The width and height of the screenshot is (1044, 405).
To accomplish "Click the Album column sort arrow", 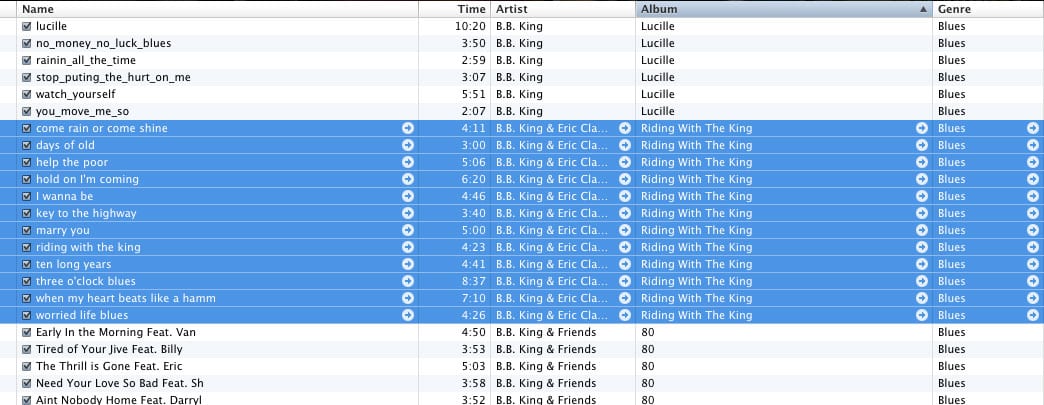I will [x=923, y=9].
